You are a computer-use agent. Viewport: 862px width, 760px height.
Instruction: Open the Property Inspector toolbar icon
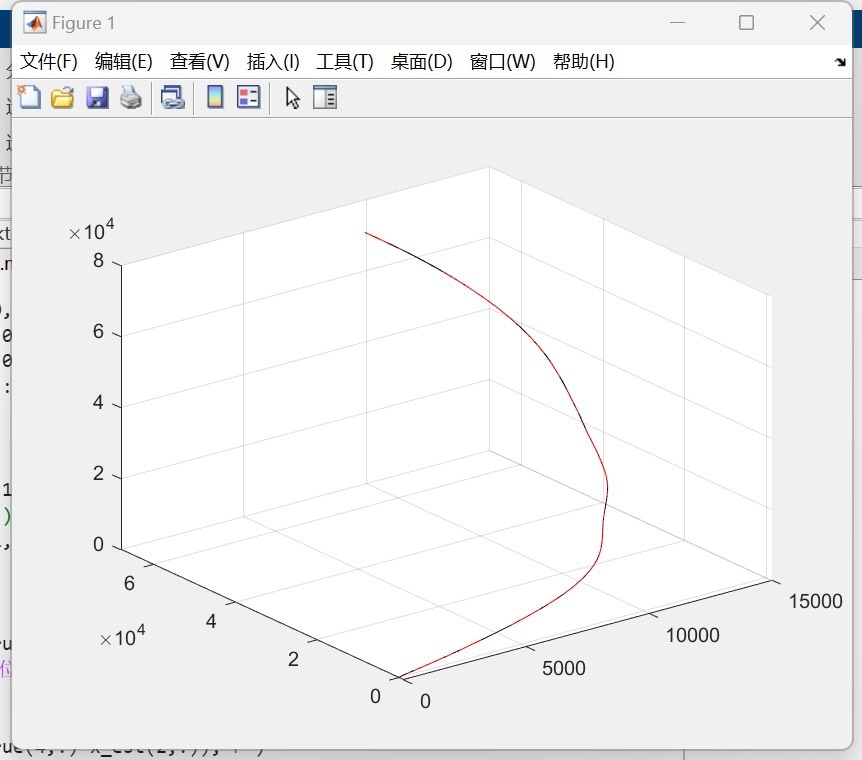(x=325, y=97)
